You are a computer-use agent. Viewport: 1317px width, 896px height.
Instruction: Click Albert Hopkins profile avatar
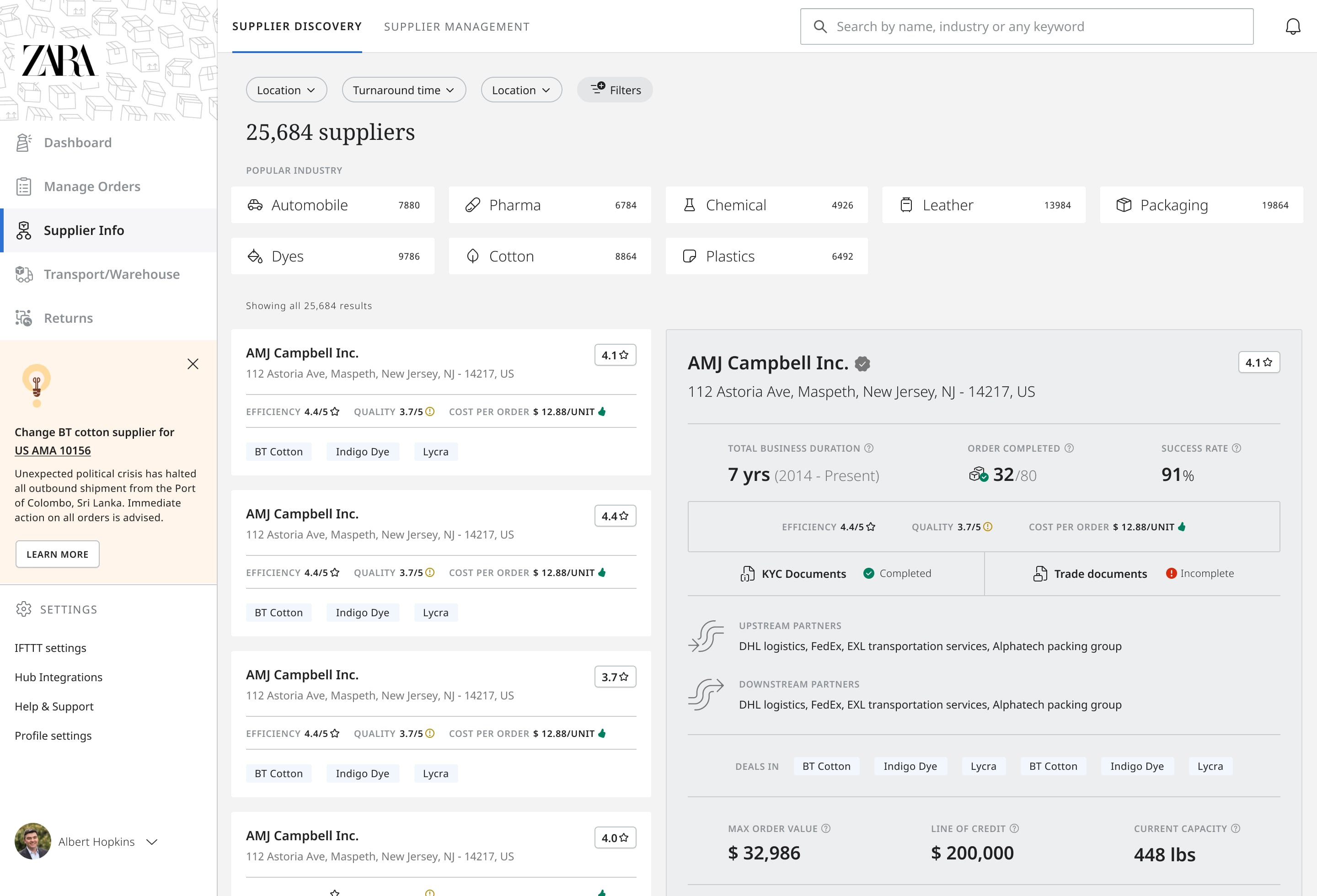coord(33,841)
